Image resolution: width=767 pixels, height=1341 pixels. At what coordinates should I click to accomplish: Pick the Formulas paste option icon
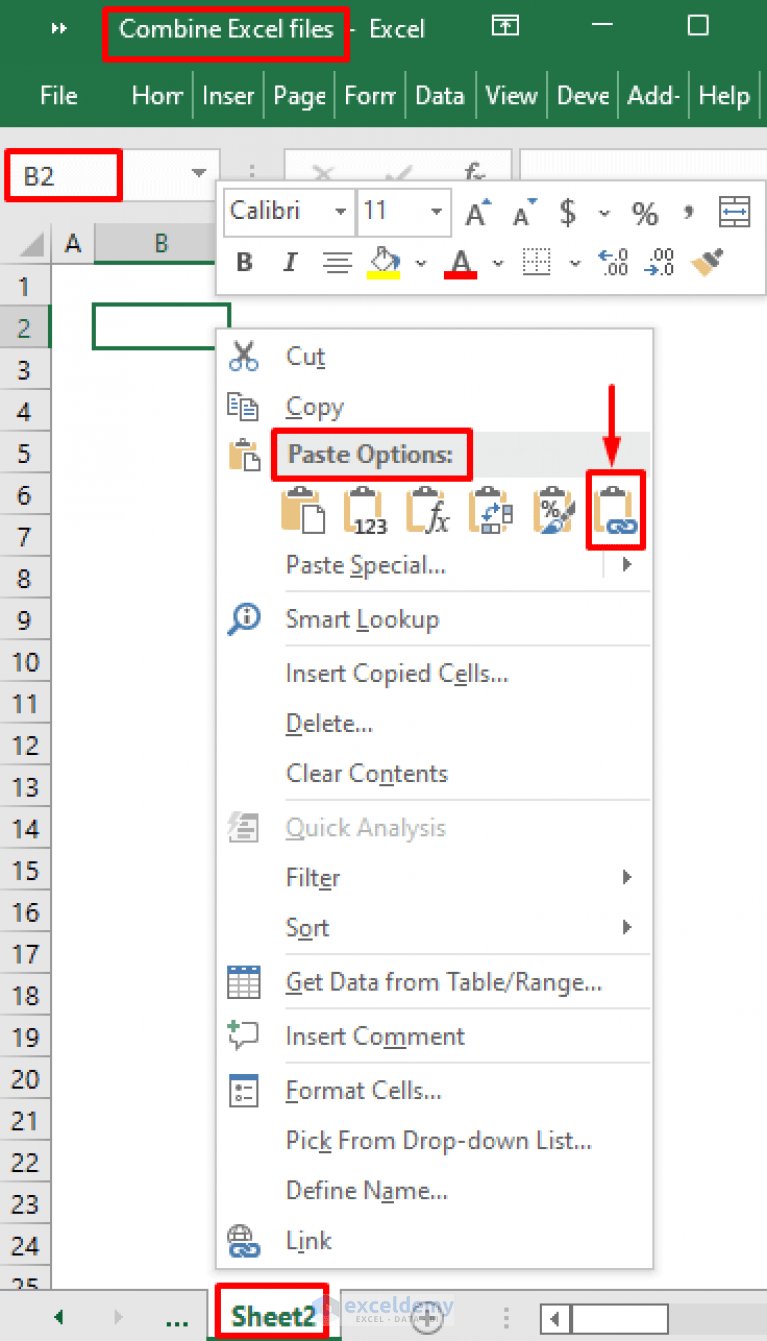click(x=427, y=510)
